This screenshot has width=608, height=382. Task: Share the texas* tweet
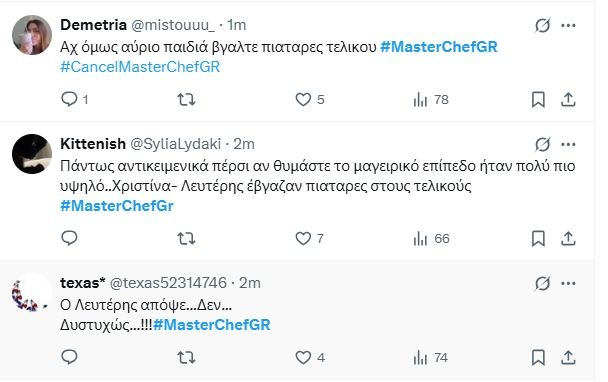click(568, 357)
